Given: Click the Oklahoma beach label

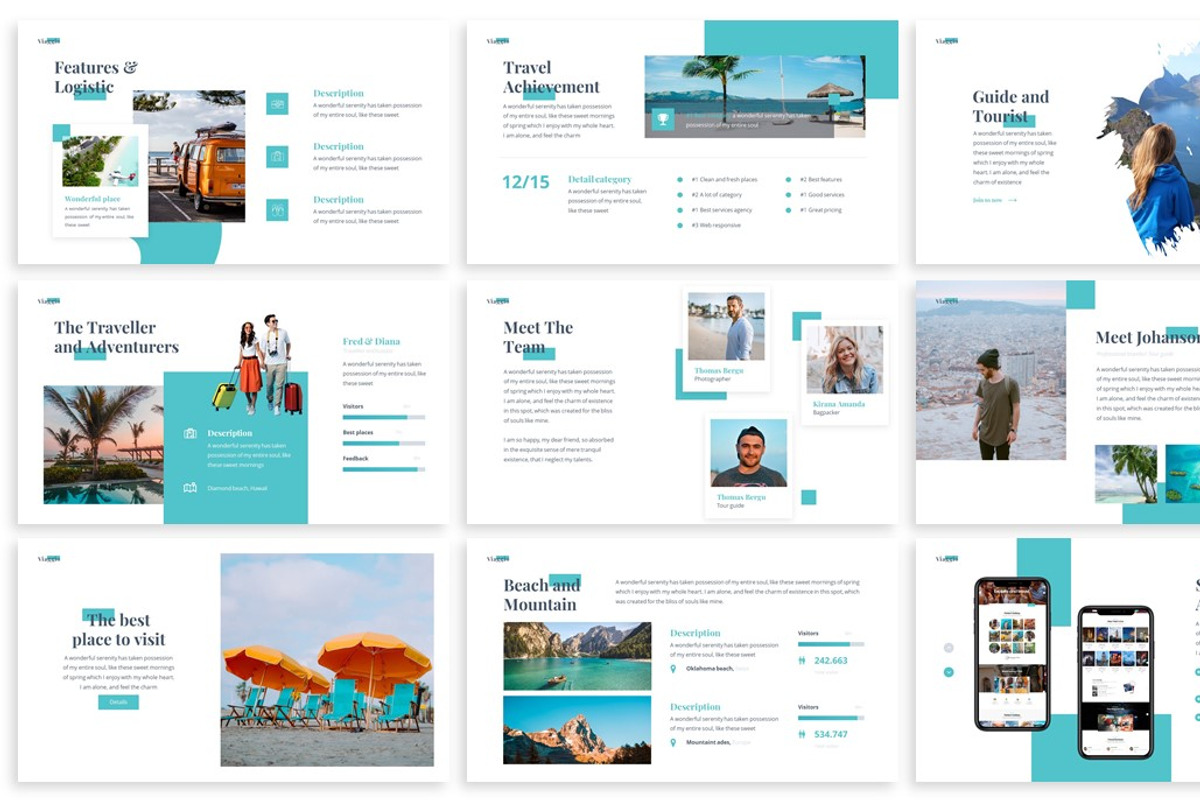Looking at the screenshot, I should pos(710,668).
